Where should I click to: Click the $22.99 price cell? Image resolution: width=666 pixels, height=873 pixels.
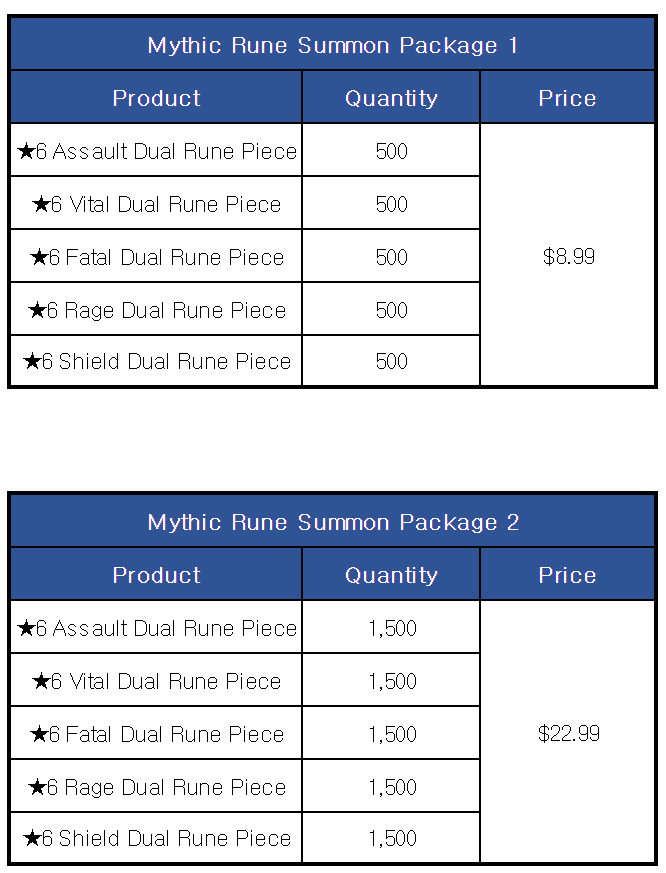coord(567,732)
